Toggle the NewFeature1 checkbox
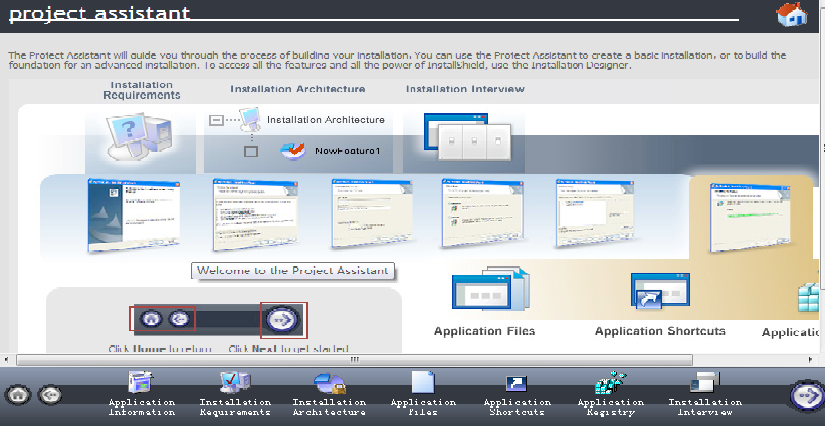Viewport: 828px width, 426px height. (x=251, y=152)
